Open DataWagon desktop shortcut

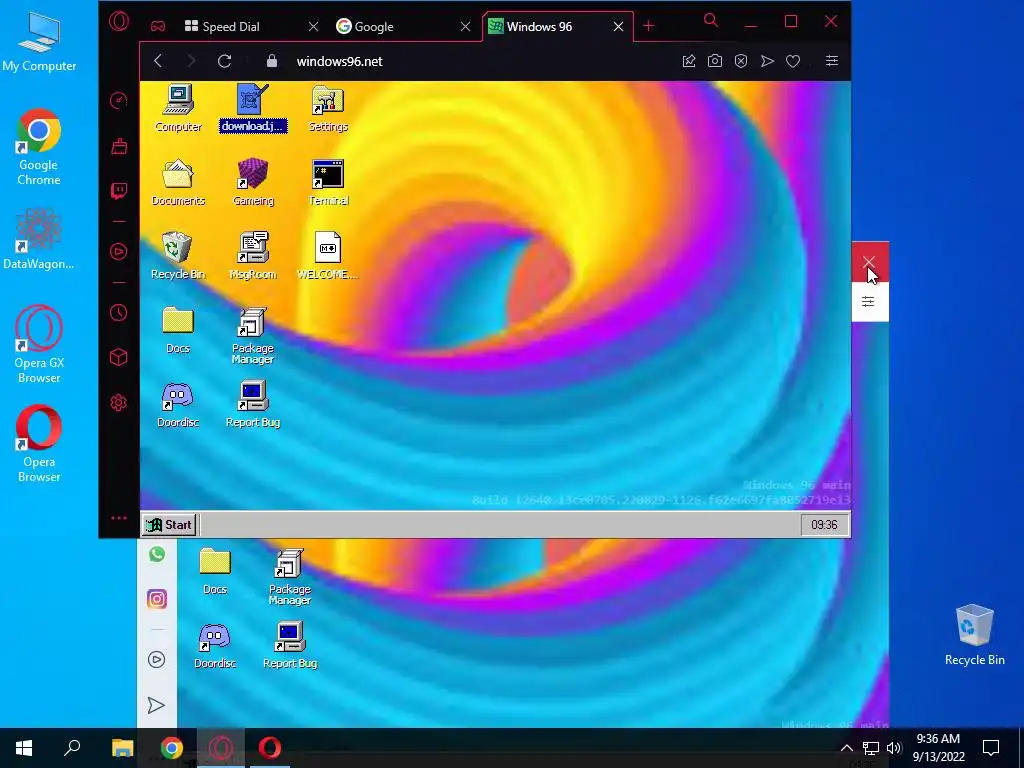pyautogui.click(x=39, y=239)
